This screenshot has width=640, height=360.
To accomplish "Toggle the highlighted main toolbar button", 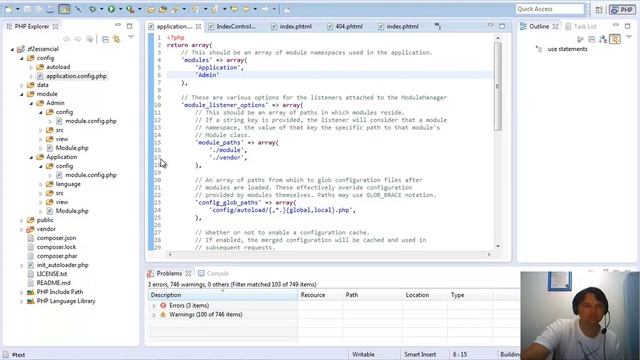I will point(64,9).
